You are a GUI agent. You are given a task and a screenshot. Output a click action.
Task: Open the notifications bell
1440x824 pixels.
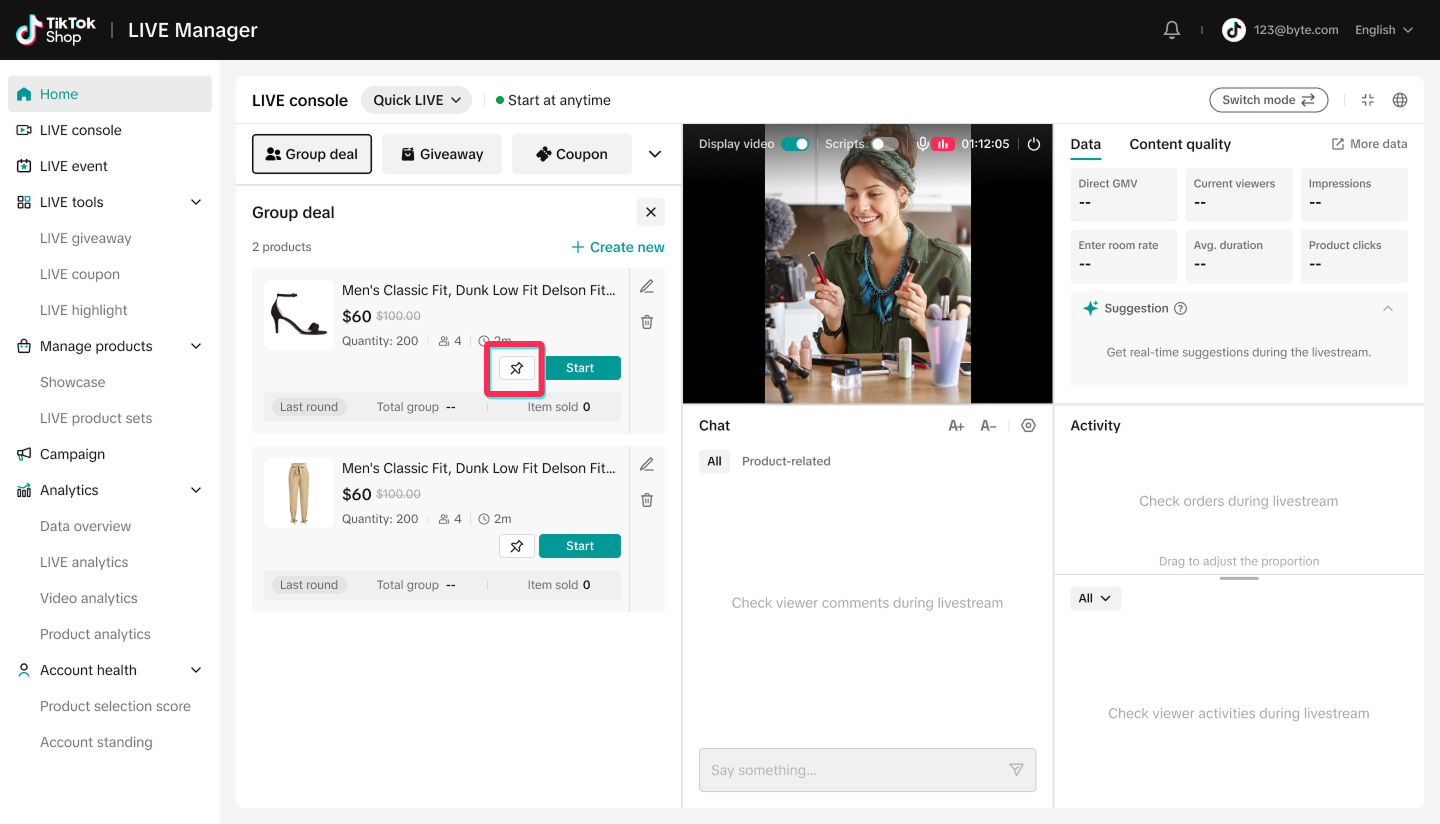pyautogui.click(x=1172, y=30)
